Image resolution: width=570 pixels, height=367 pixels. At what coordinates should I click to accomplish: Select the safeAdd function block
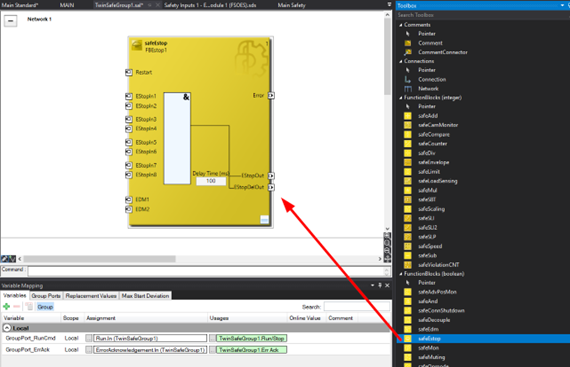pyautogui.click(x=428, y=116)
